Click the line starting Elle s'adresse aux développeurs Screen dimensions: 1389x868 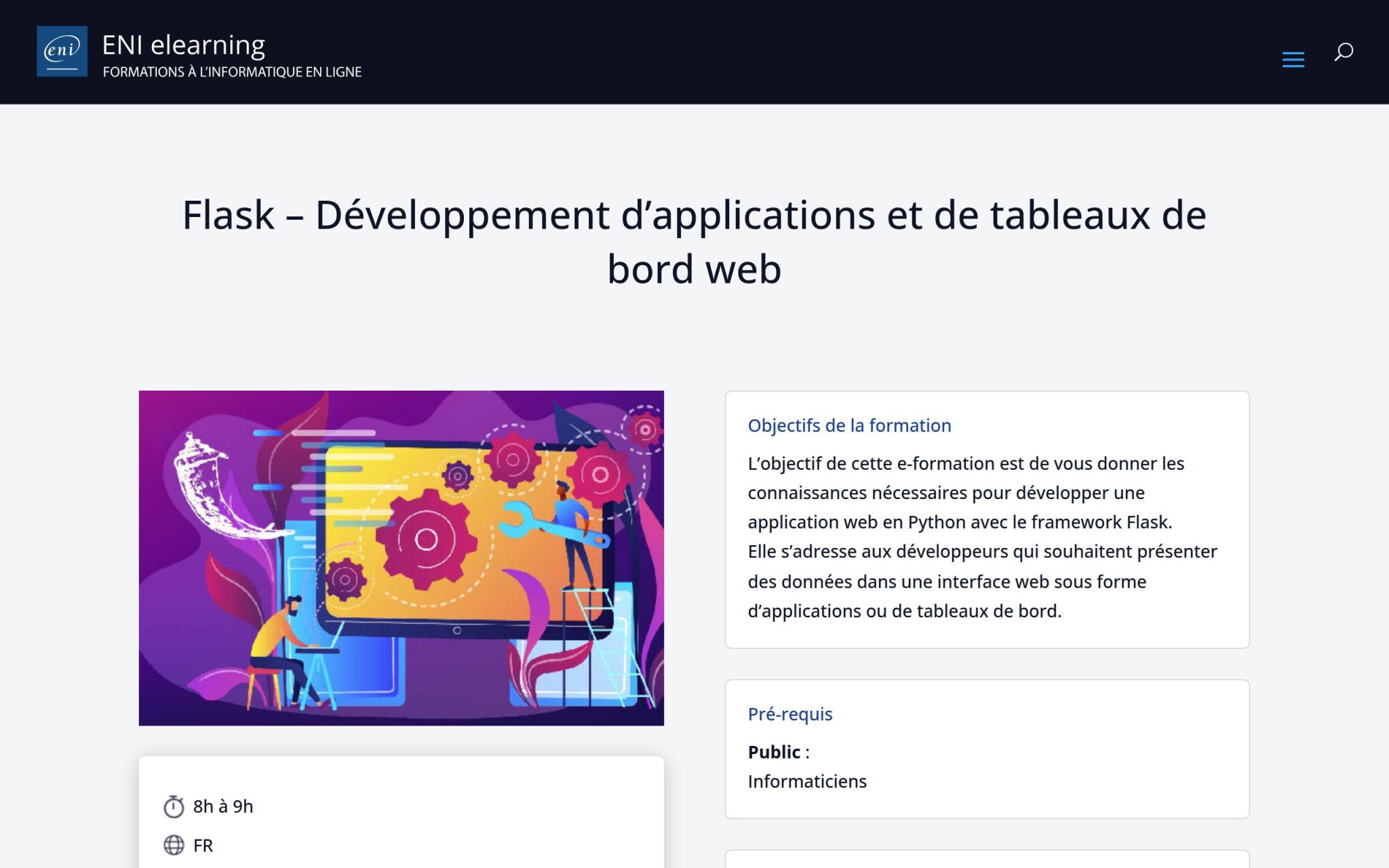982,551
